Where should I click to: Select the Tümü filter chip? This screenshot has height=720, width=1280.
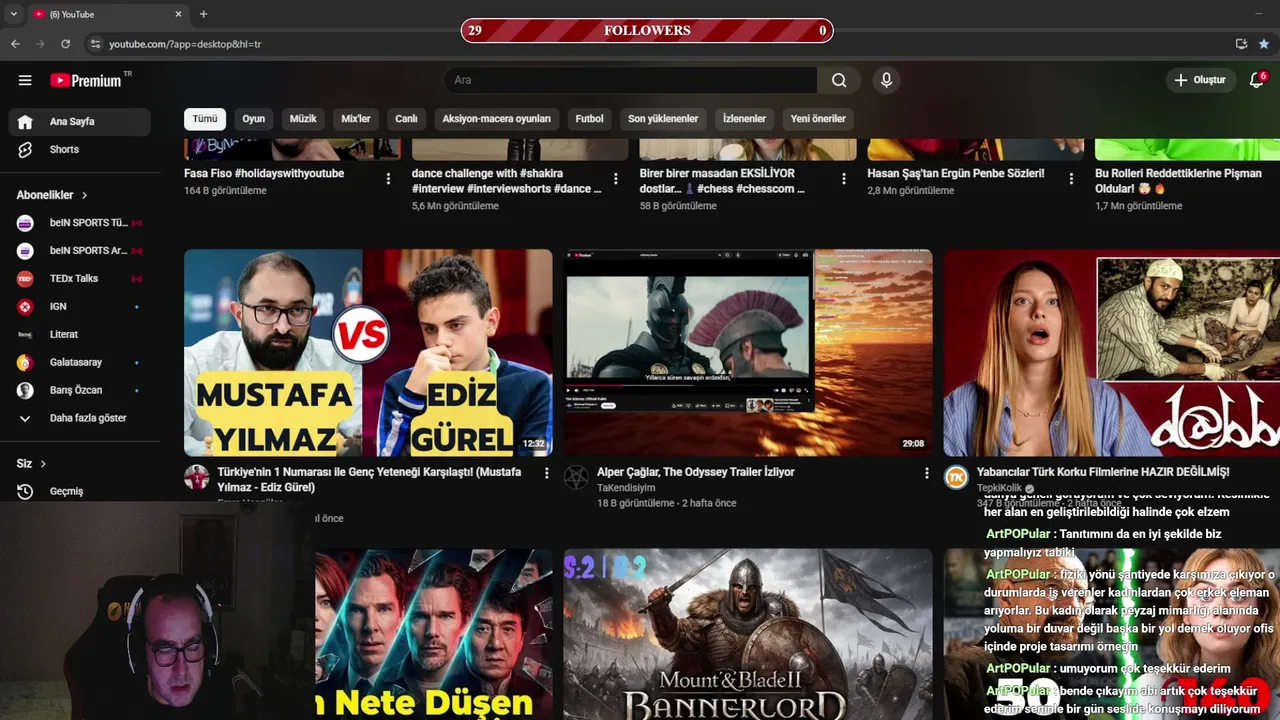pyautogui.click(x=205, y=119)
